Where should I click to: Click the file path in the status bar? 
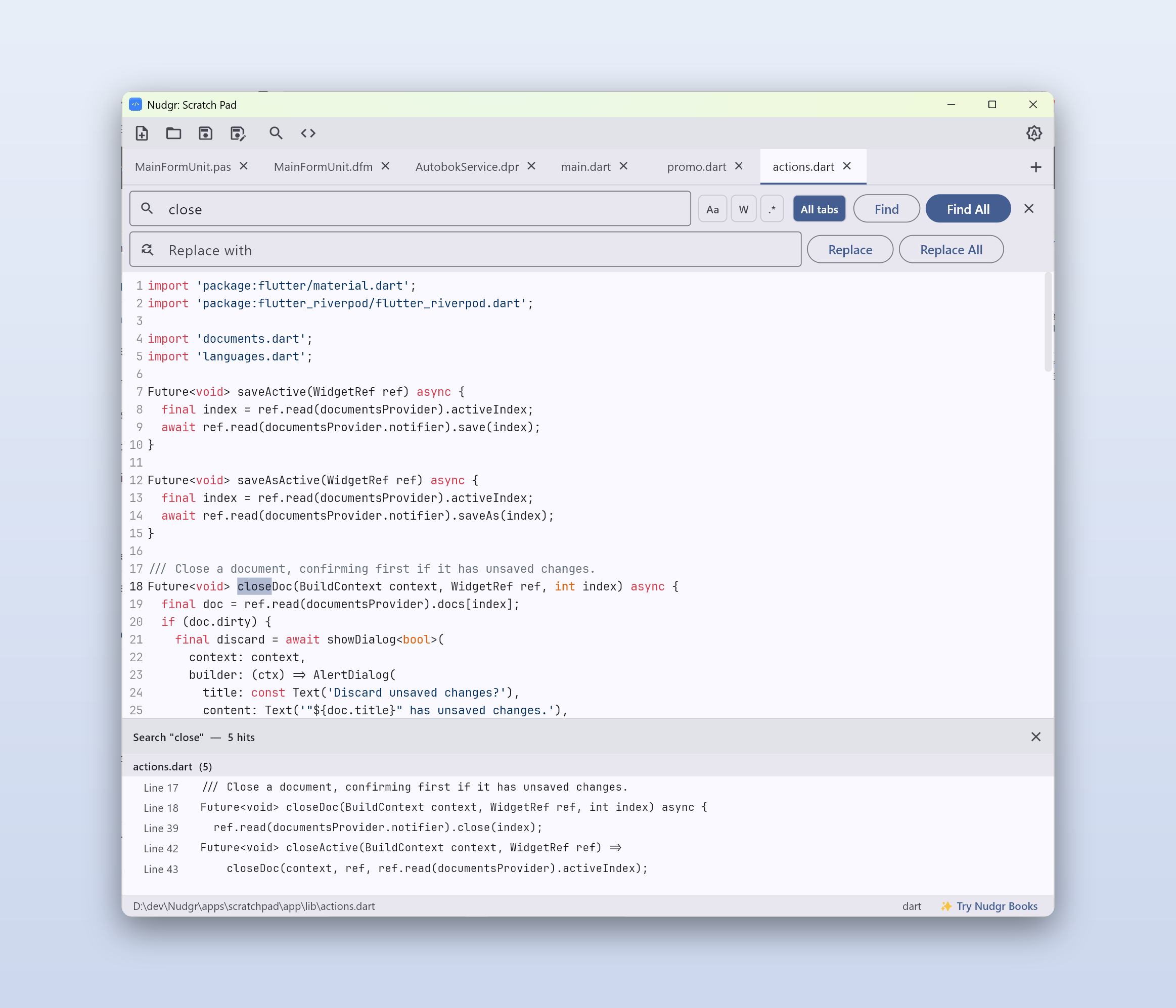254,906
